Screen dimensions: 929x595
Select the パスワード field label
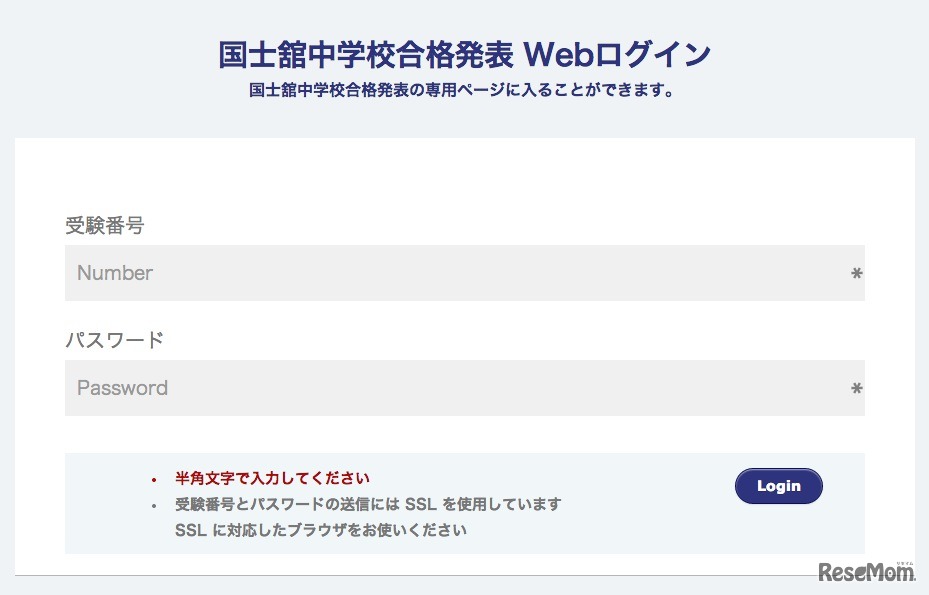(x=113, y=340)
